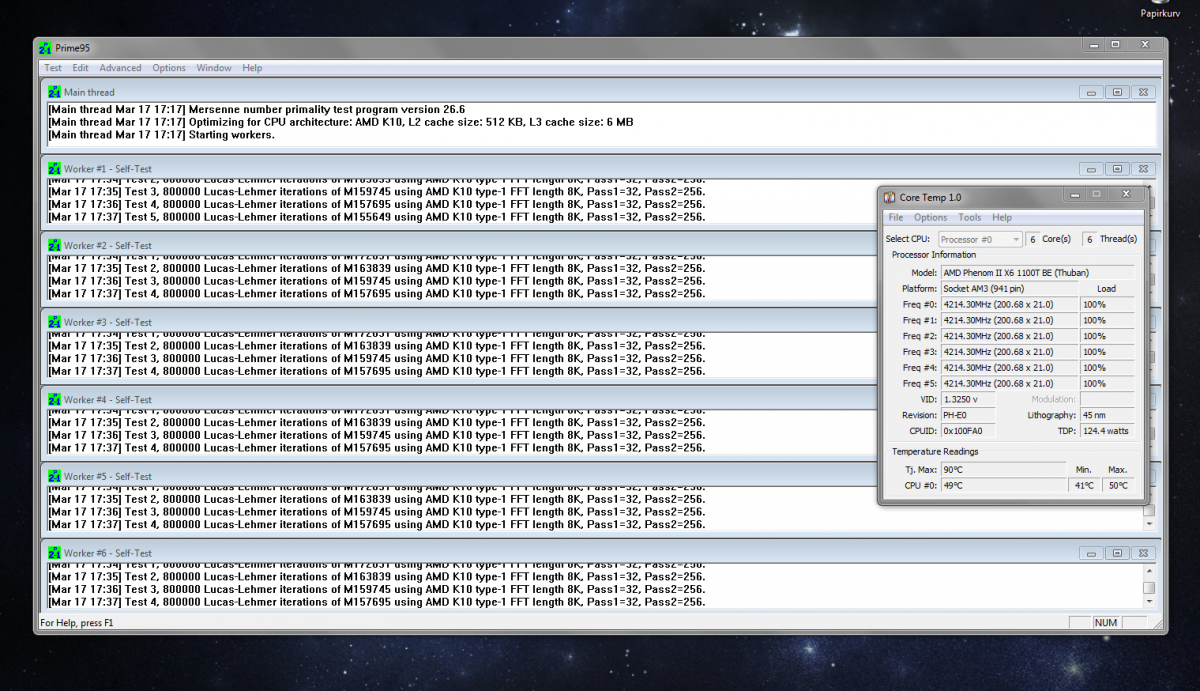The width and height of the screenshot is (1200, 691).
Task: Click the Worker #5 scrollbar down arrow
Action: (1149, 524)
